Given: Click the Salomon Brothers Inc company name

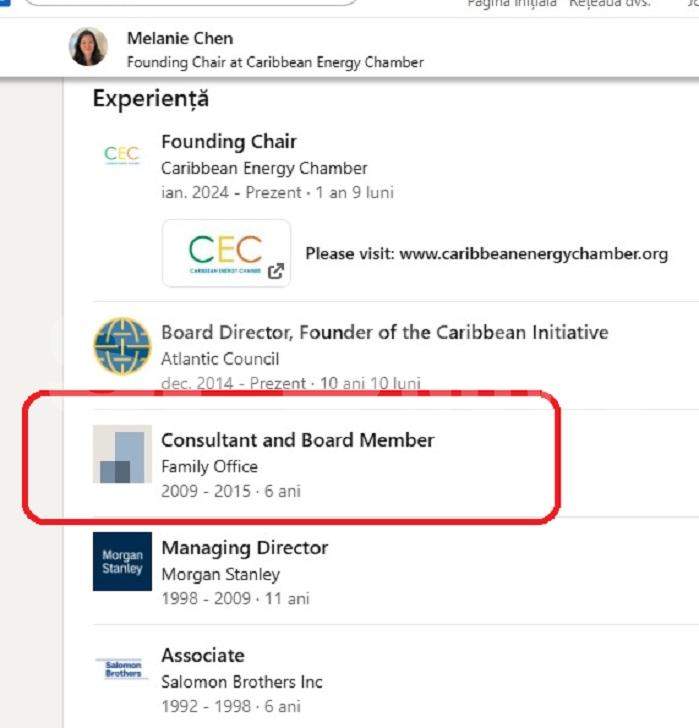Looking at the screenshot, I should pyautogui.click(x=242, y=682).
